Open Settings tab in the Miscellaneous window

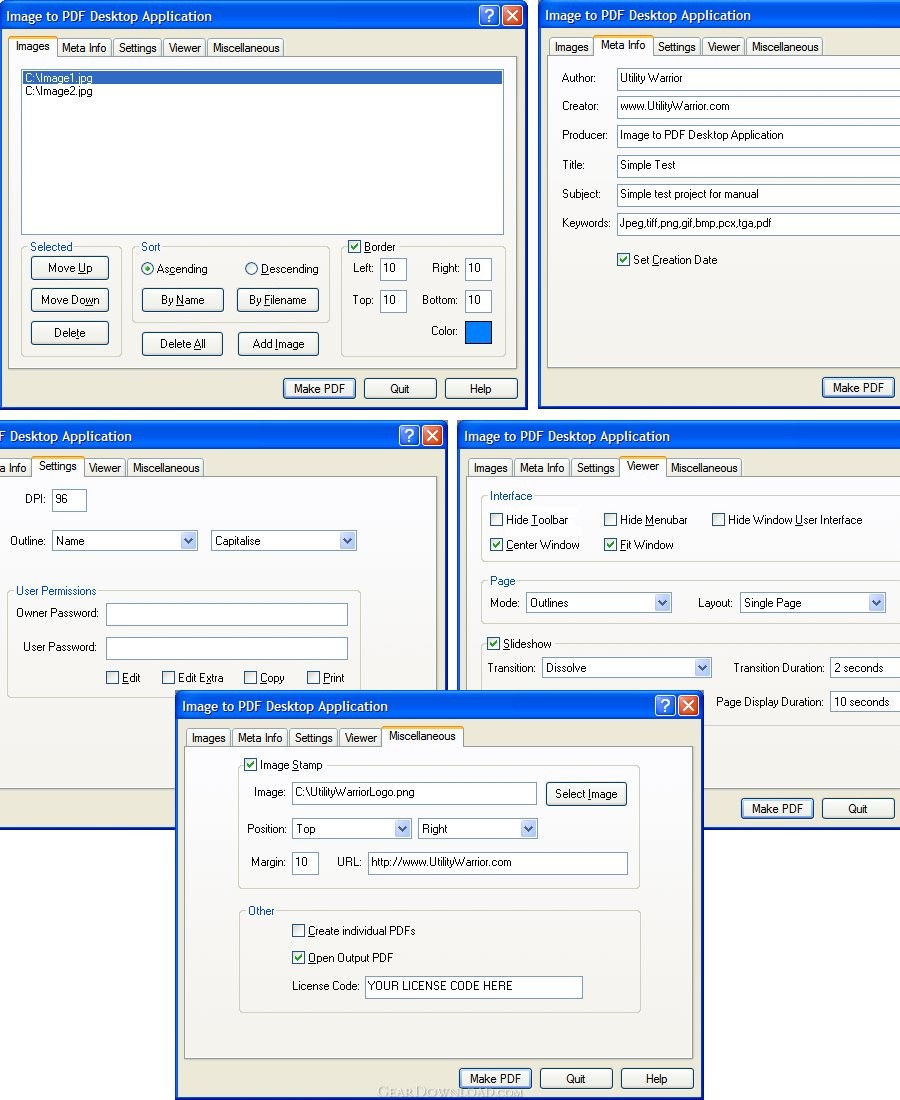(314, 738)
